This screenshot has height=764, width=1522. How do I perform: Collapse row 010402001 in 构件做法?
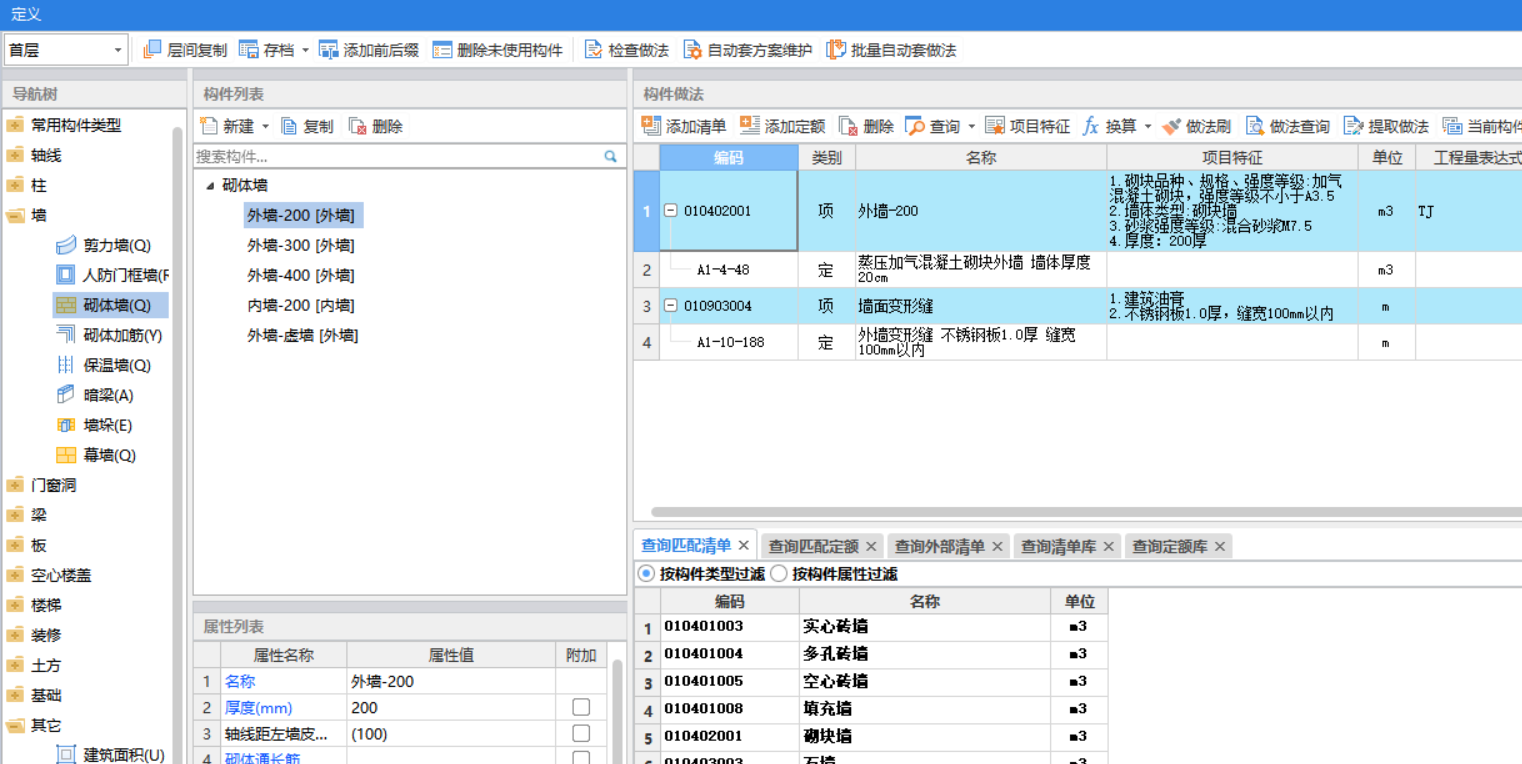pos(671,211)
